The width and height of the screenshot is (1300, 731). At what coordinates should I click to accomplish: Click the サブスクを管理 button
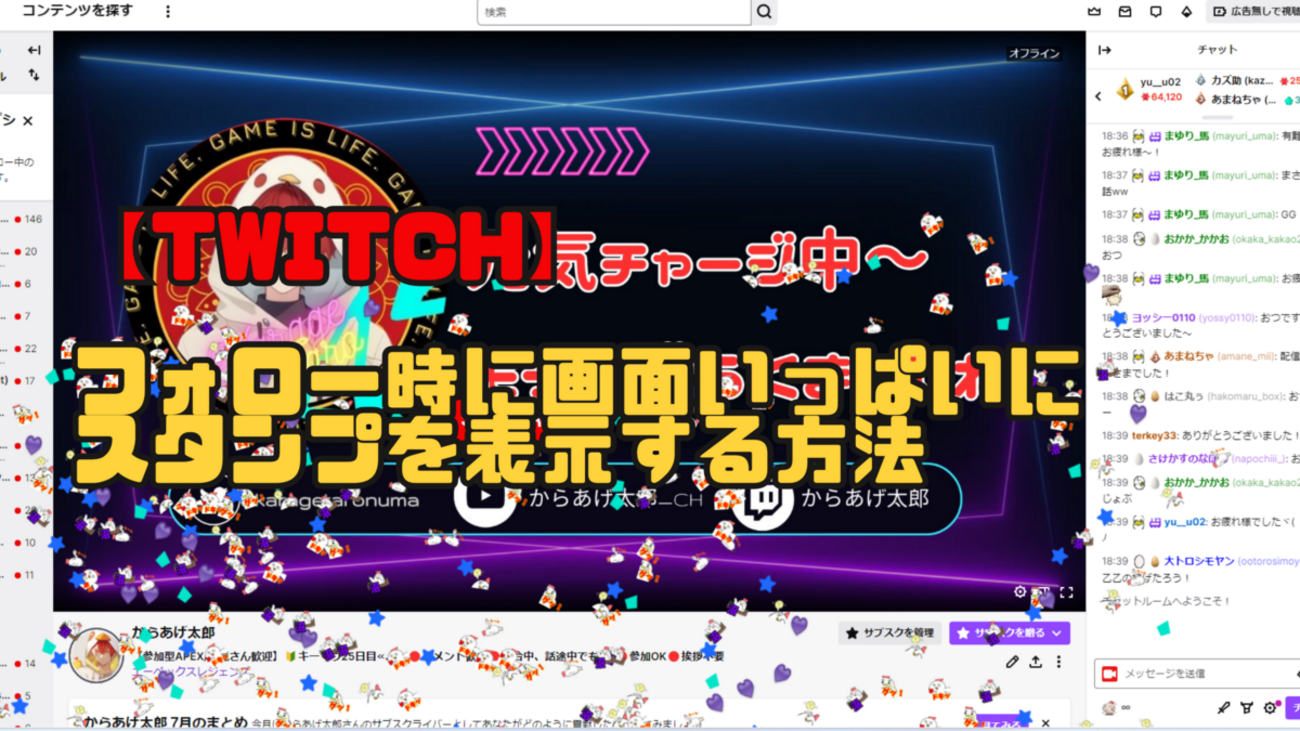point(890,633)
